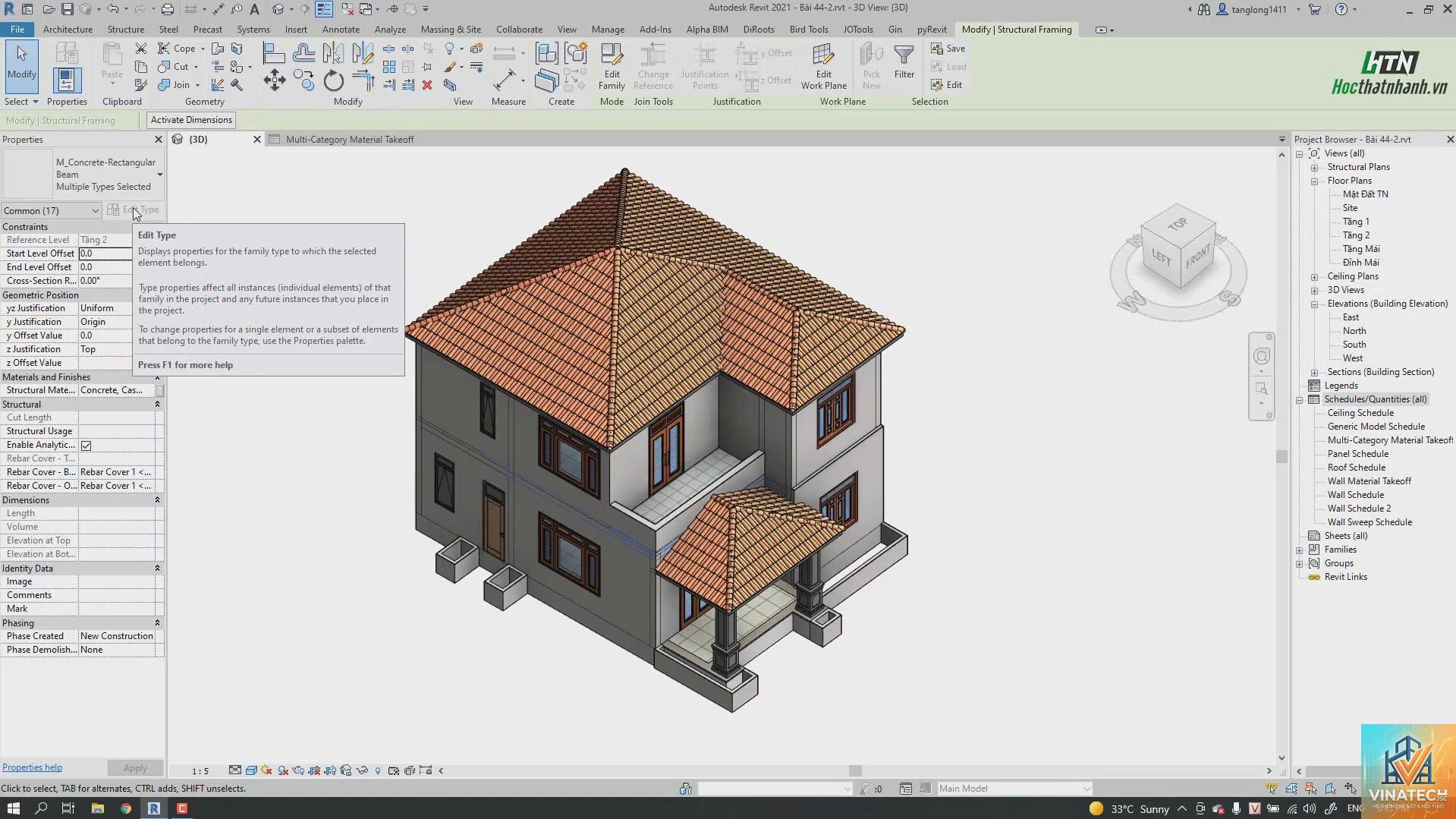The image size is (1456, 819).
Task: Toggle the Enable Analytical Model checkbox
Action: pyautogui.click(x=86, y=446)
